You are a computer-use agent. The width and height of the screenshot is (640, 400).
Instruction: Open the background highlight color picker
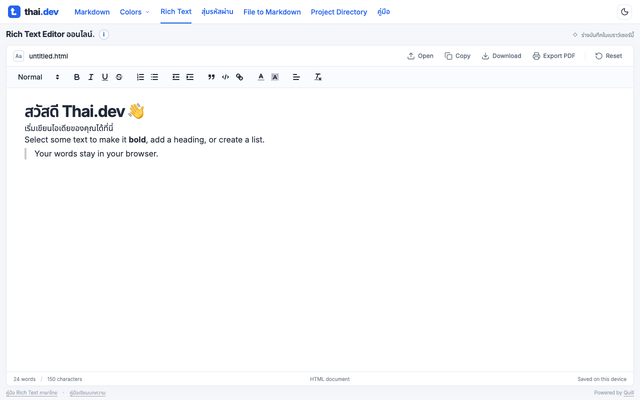275,77
